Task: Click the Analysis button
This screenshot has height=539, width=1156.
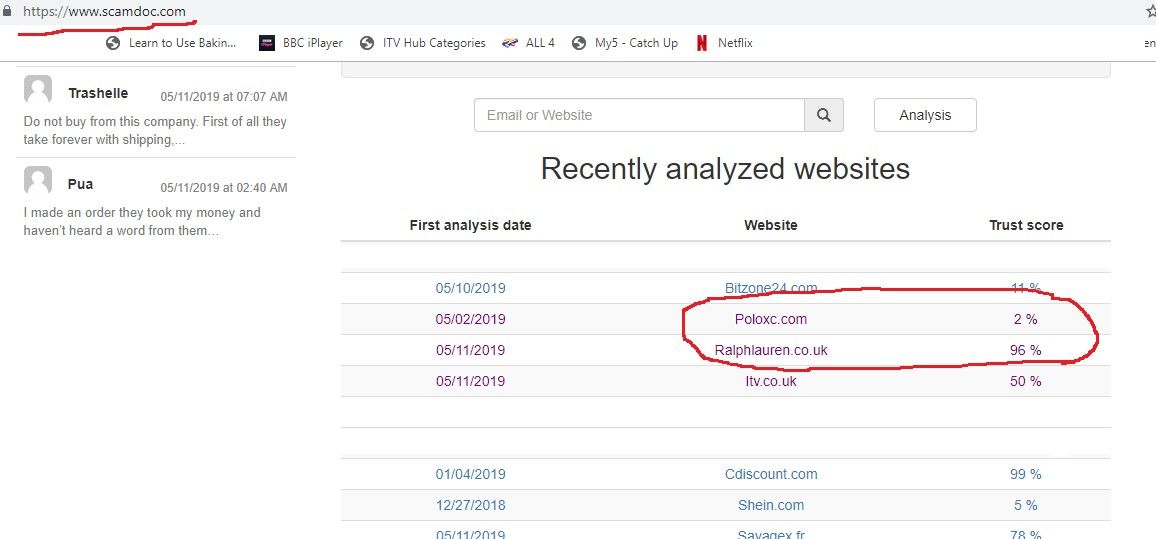Action: [925, 115]
